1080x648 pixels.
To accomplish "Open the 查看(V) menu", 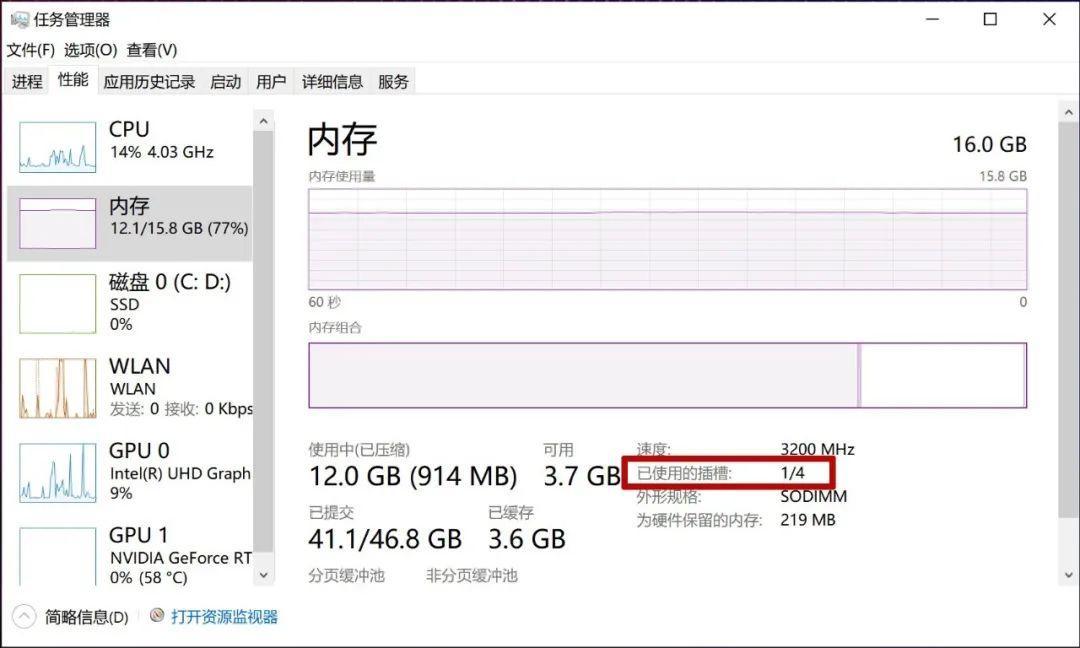I will pos(152,48).
